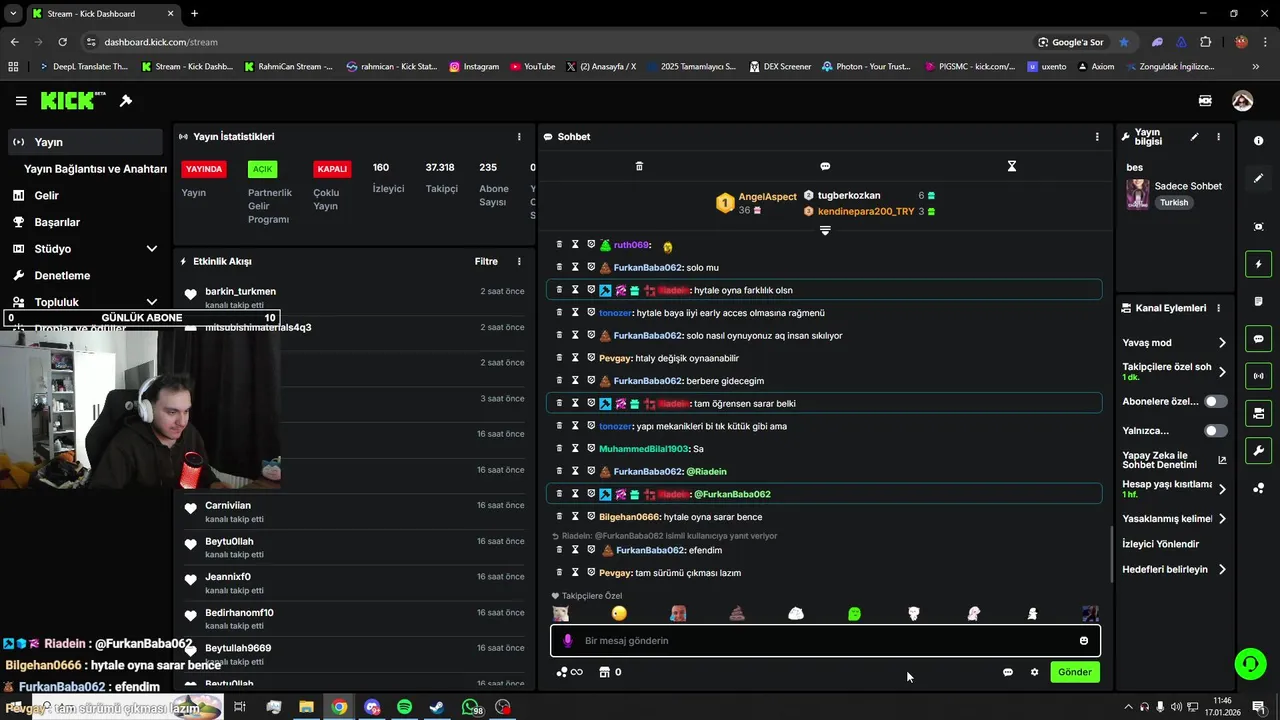
Task: Click shield icon on MuhammedBilal1903's message
Action: pyautogui.click(x=591, y=449)
